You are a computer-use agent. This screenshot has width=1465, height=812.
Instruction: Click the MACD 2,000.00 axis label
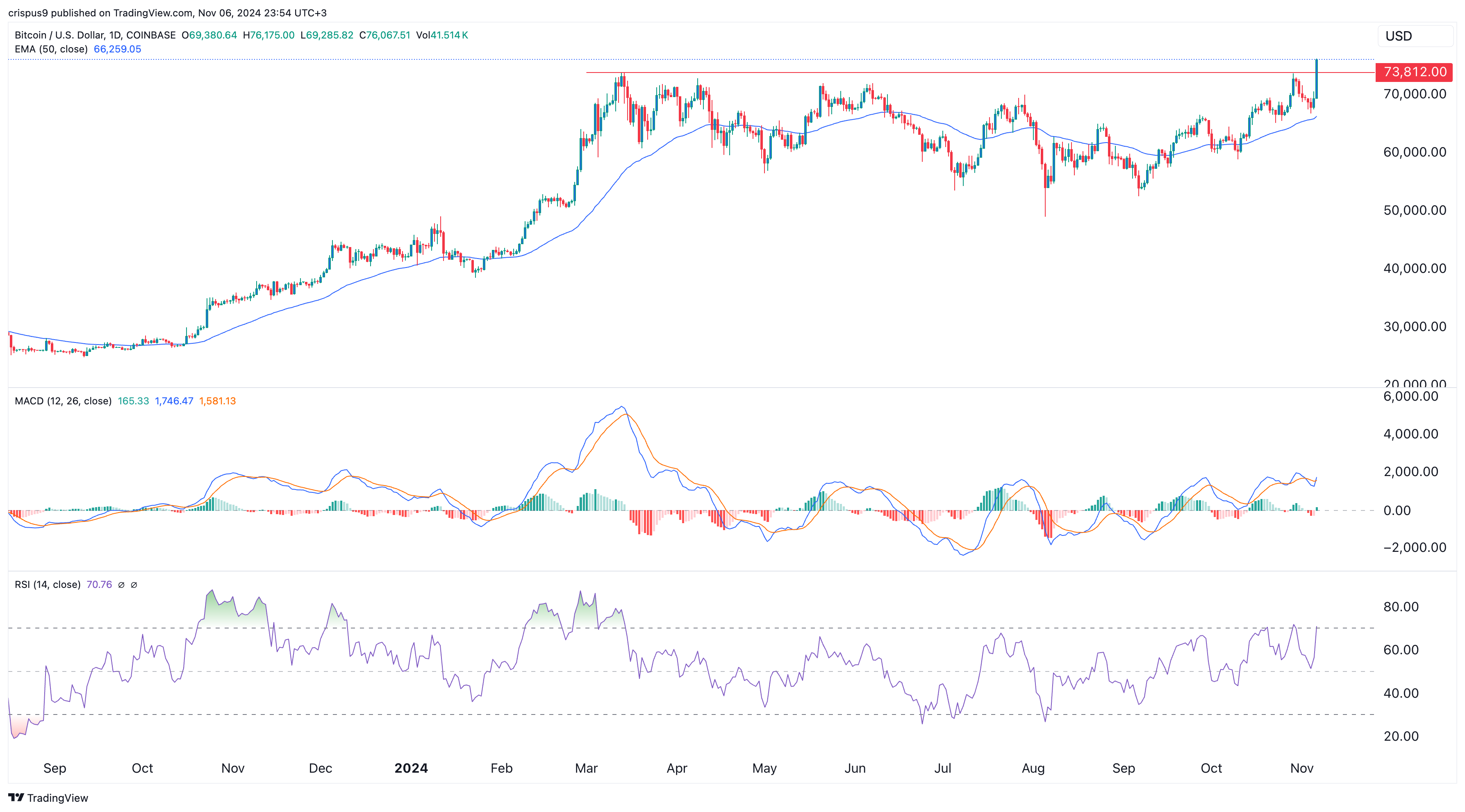click(1410, 472)
